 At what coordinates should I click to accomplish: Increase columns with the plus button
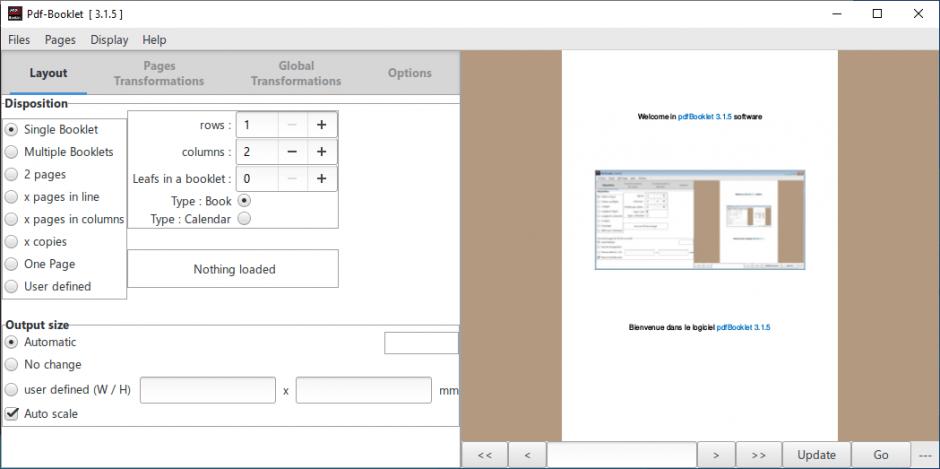322,152
